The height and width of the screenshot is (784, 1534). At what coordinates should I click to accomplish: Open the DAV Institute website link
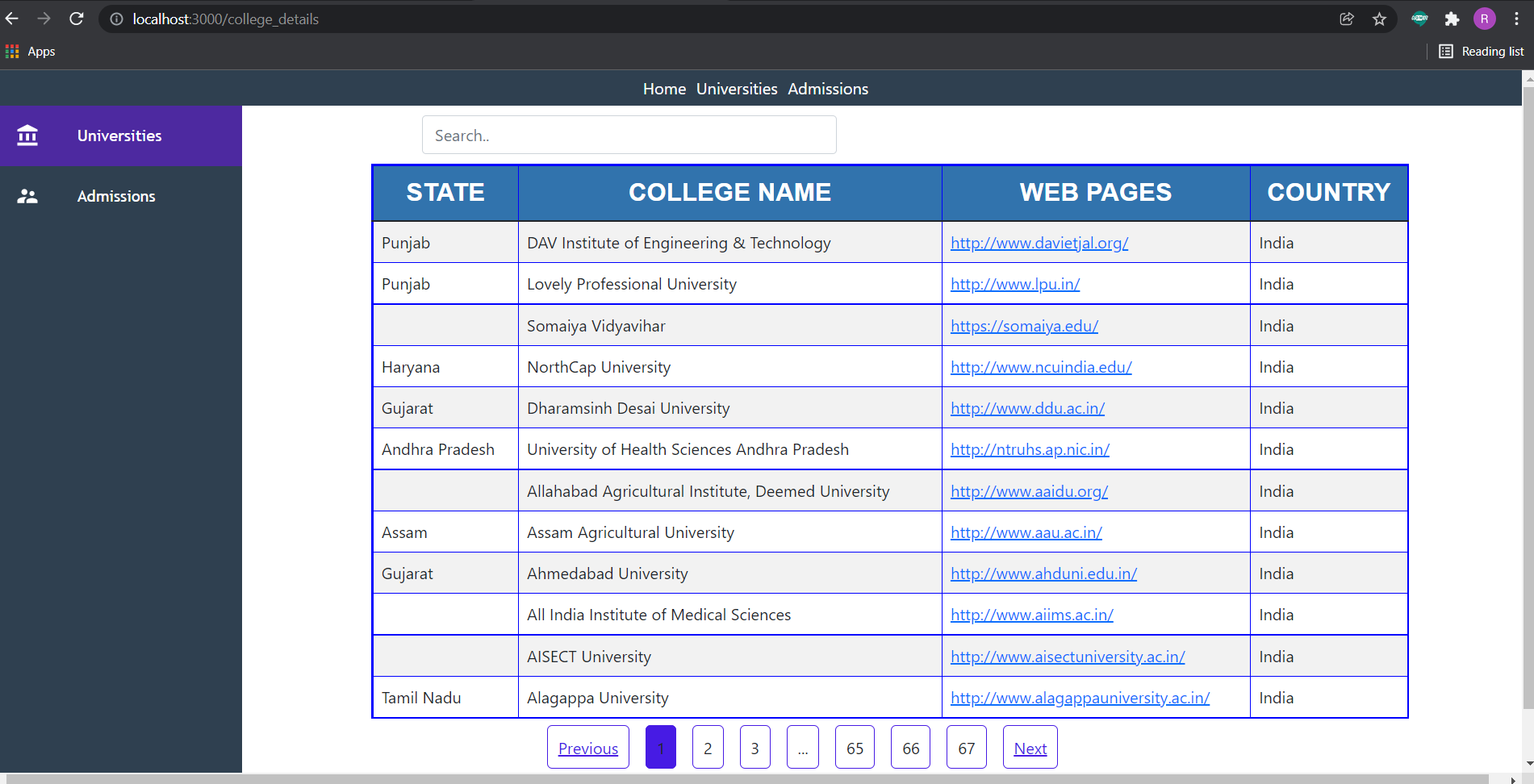[1039, 242]
